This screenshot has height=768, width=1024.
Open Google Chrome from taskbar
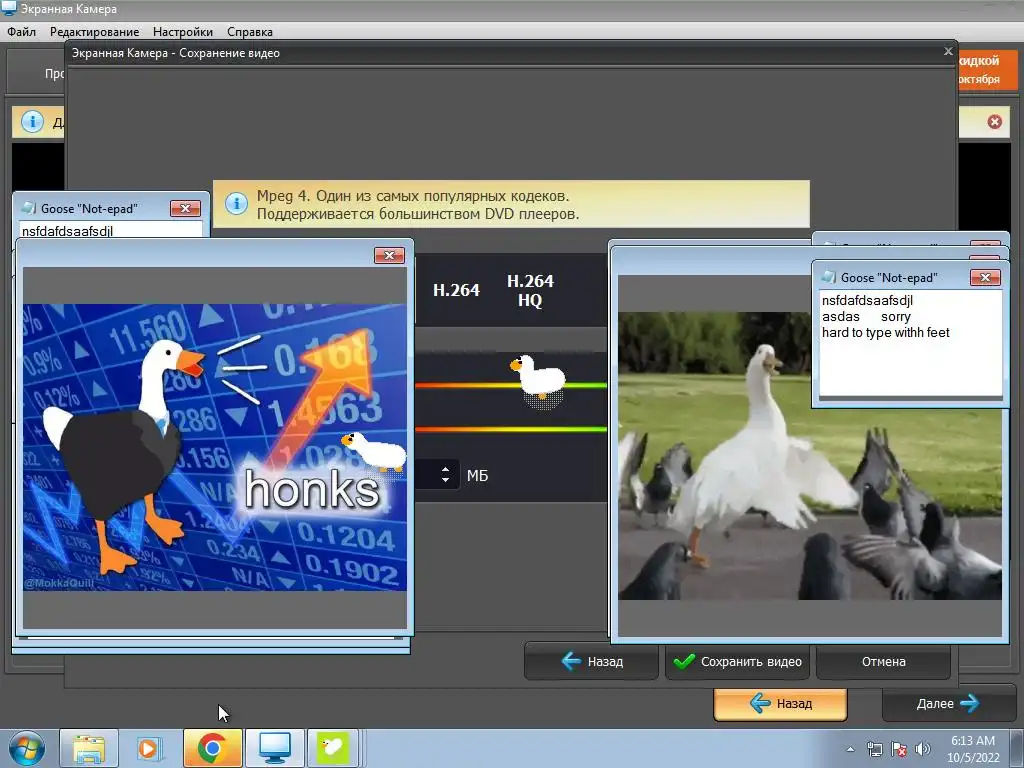pos(212,748)
